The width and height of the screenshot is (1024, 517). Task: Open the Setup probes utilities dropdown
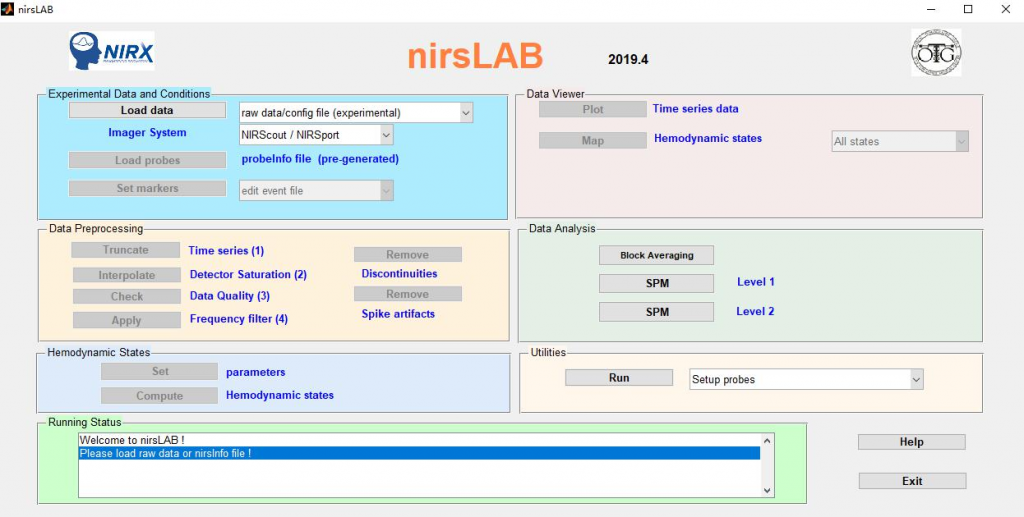coord(806,380)
